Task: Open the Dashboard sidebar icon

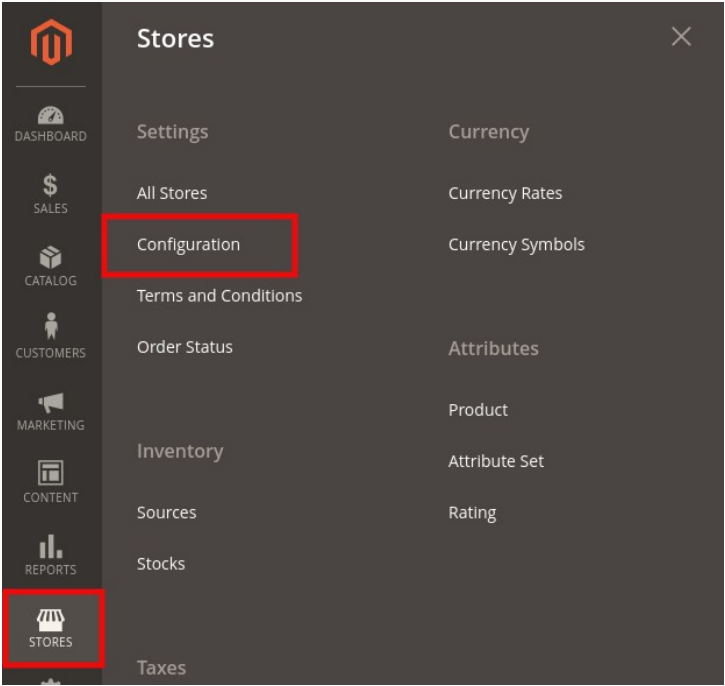Action: 51,117
